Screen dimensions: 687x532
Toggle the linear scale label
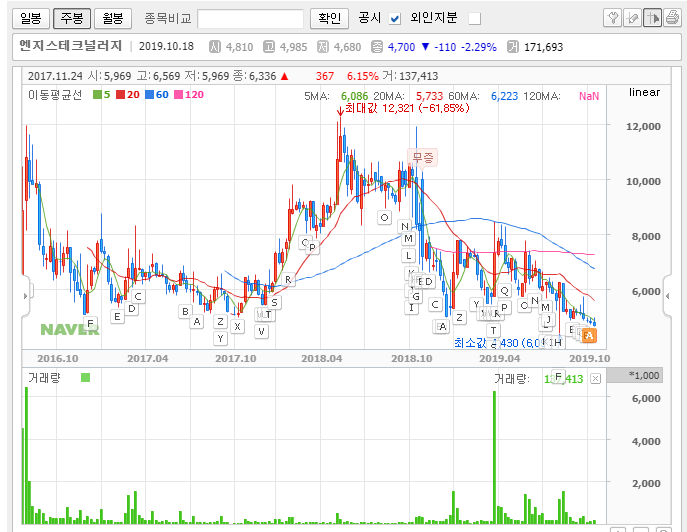pyautogui.click(x=644, y=92)
